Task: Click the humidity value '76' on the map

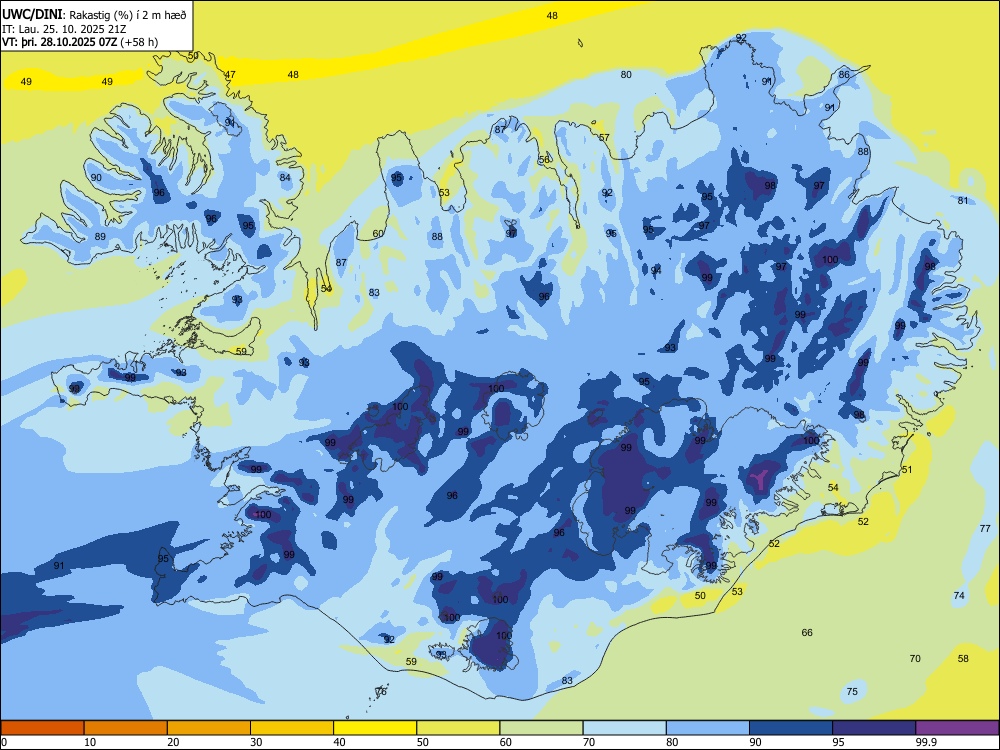Action: [x=381, y=692]
